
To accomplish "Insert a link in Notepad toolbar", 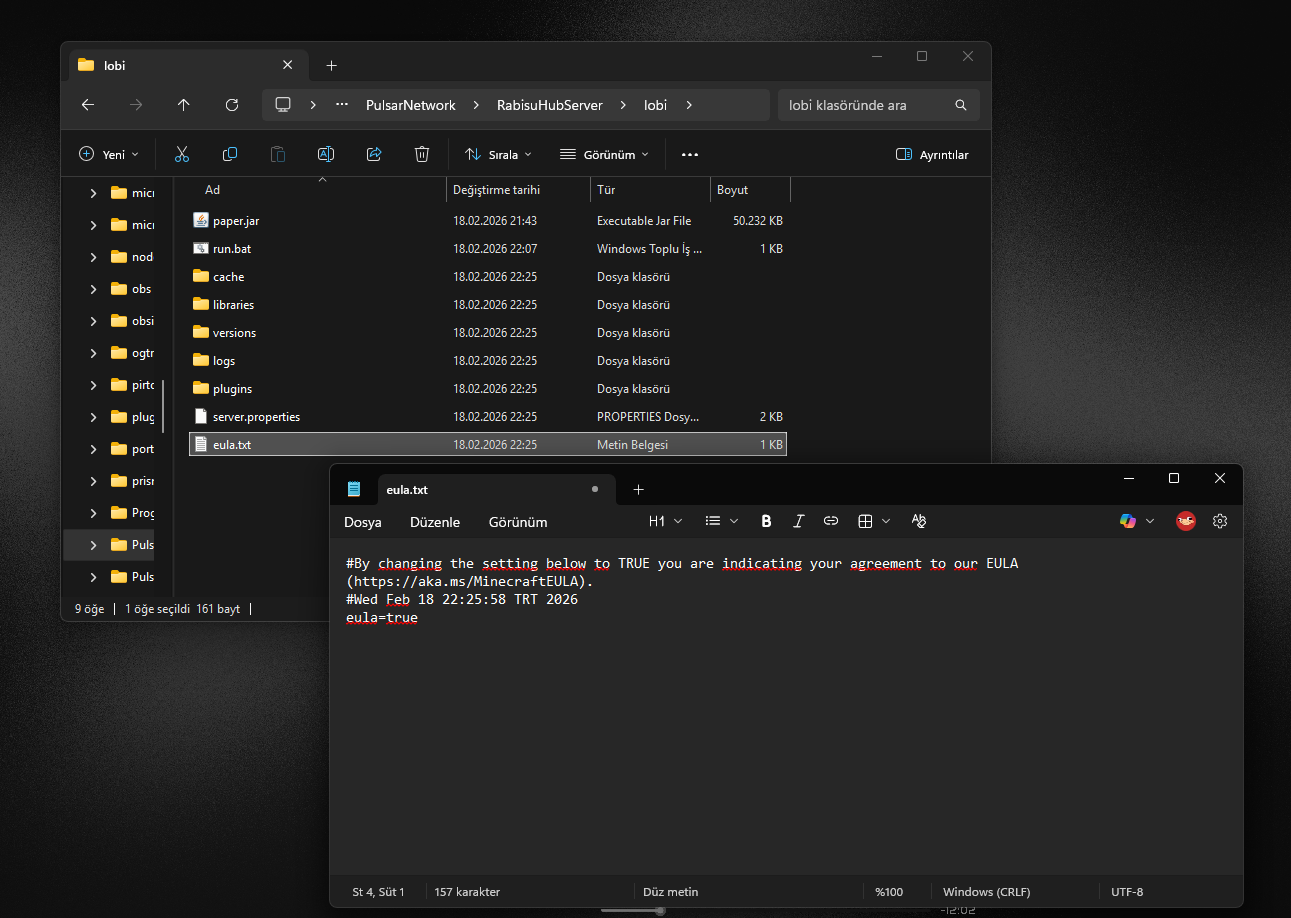I will point(831,521).
